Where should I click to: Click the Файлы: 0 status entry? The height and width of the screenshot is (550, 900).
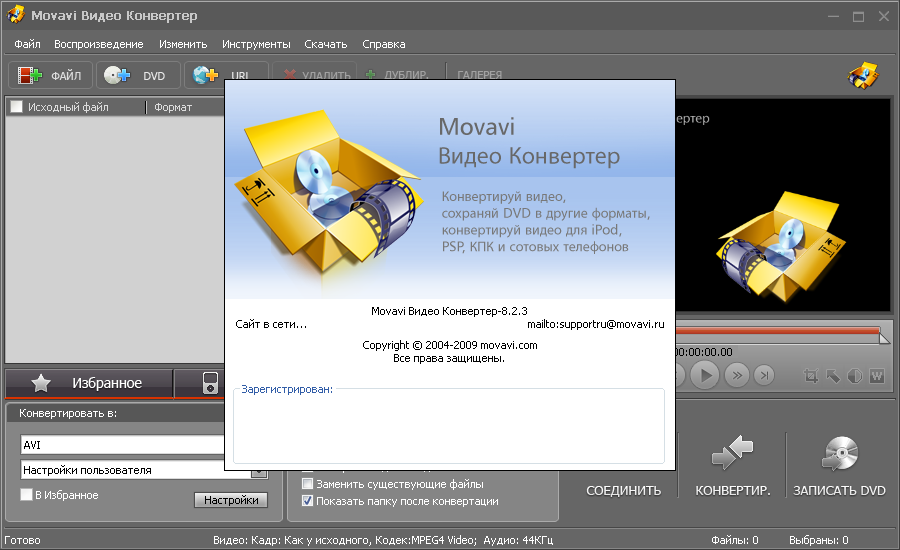(x=734, y=540)
